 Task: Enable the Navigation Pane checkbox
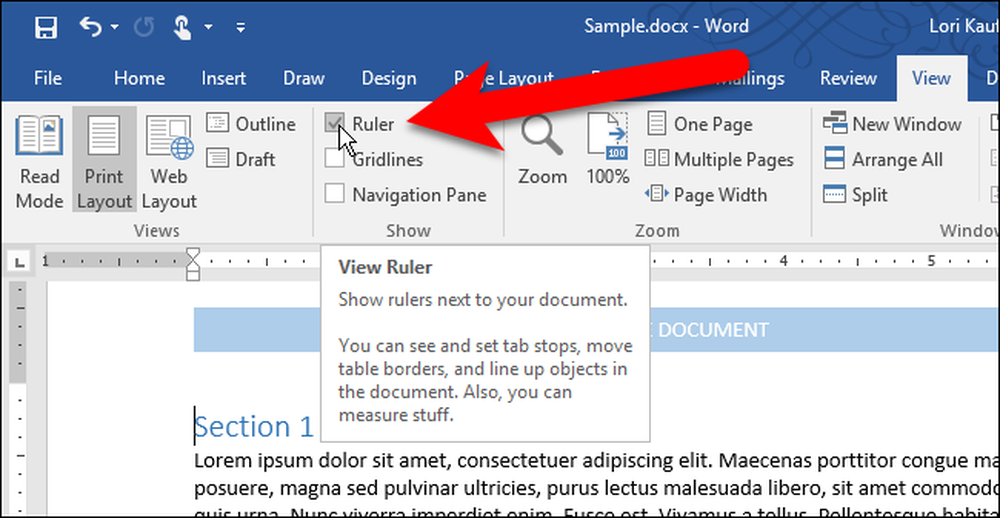tap(334, 193)
